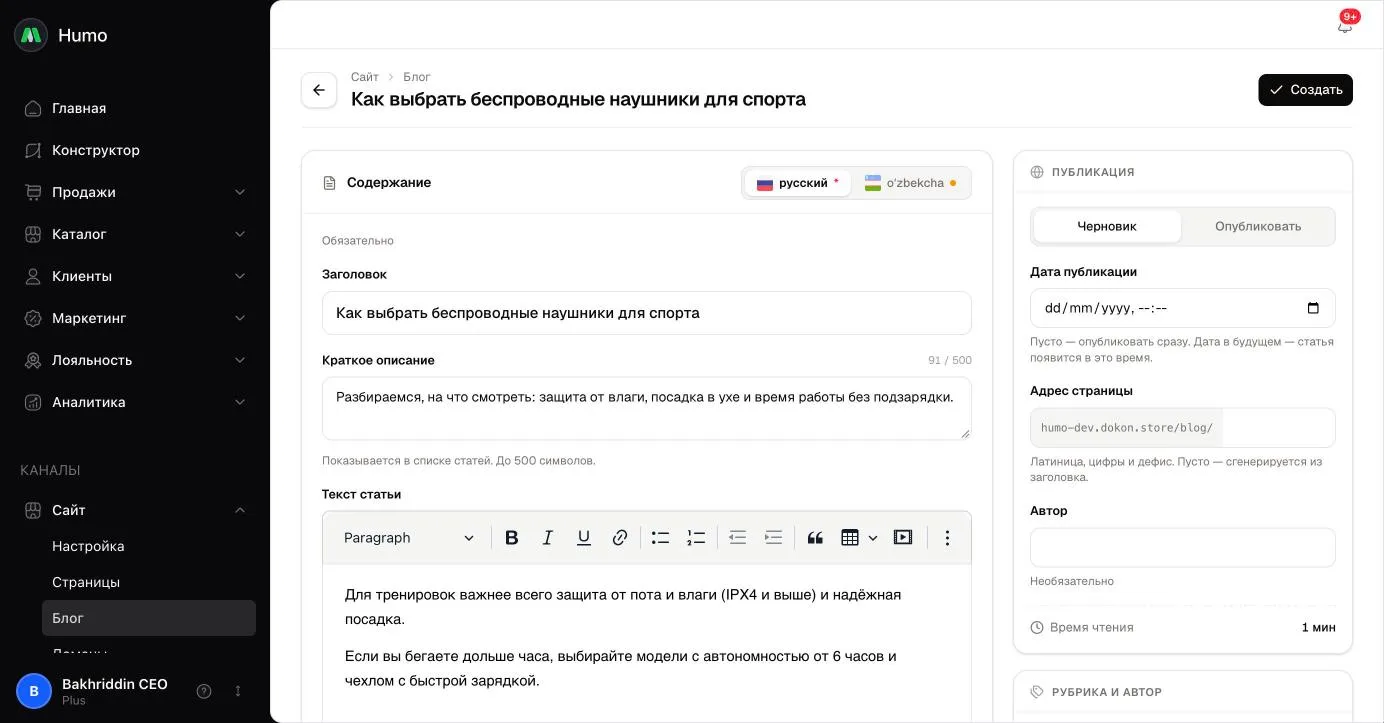
Task: Insert a numbered list
Action: point(696,538)
